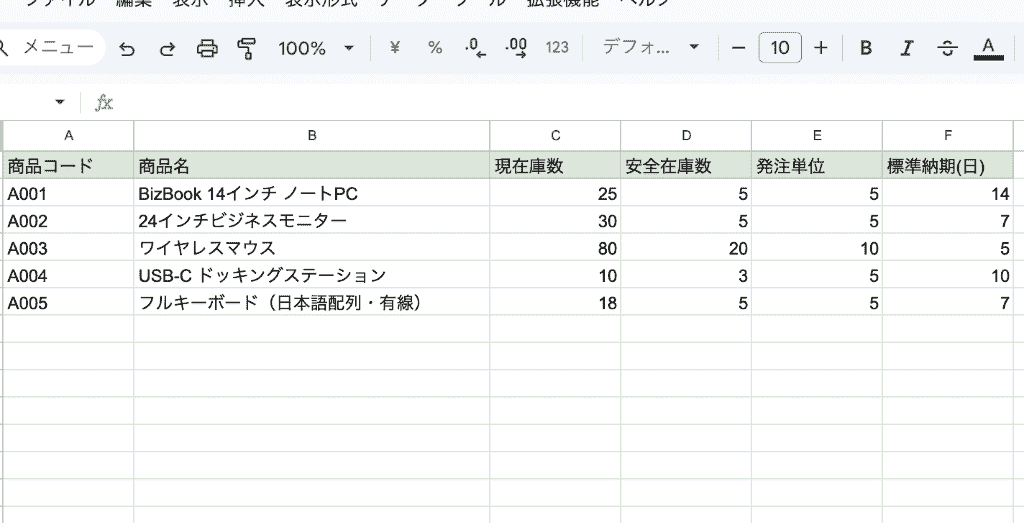The width and height of the screenshot is (1024, 523).
Task: Click the undo arrow icon
Action: [127, 48]
